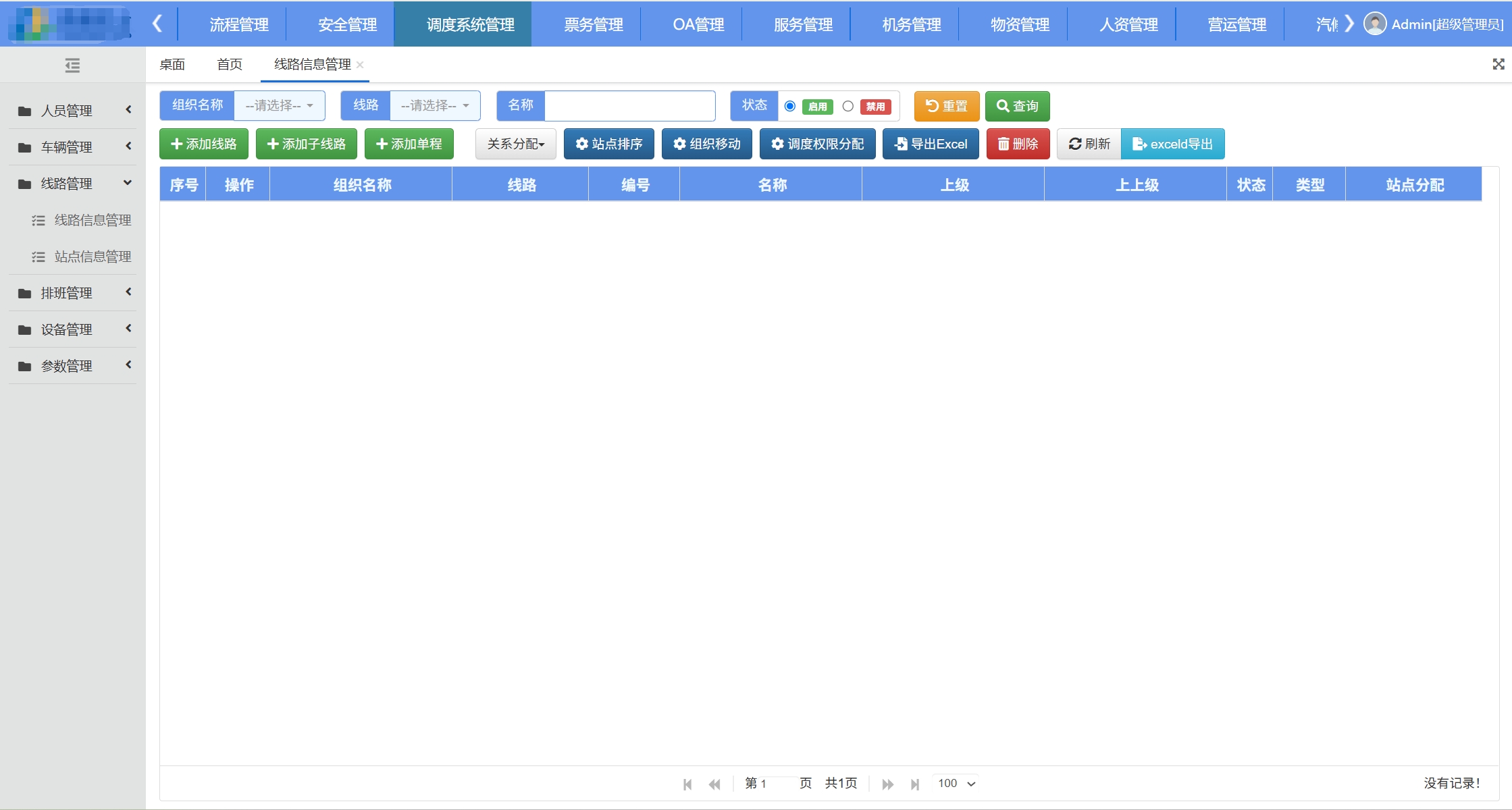Click the Admin avatar in top right corner

[x=1374, y=24]
